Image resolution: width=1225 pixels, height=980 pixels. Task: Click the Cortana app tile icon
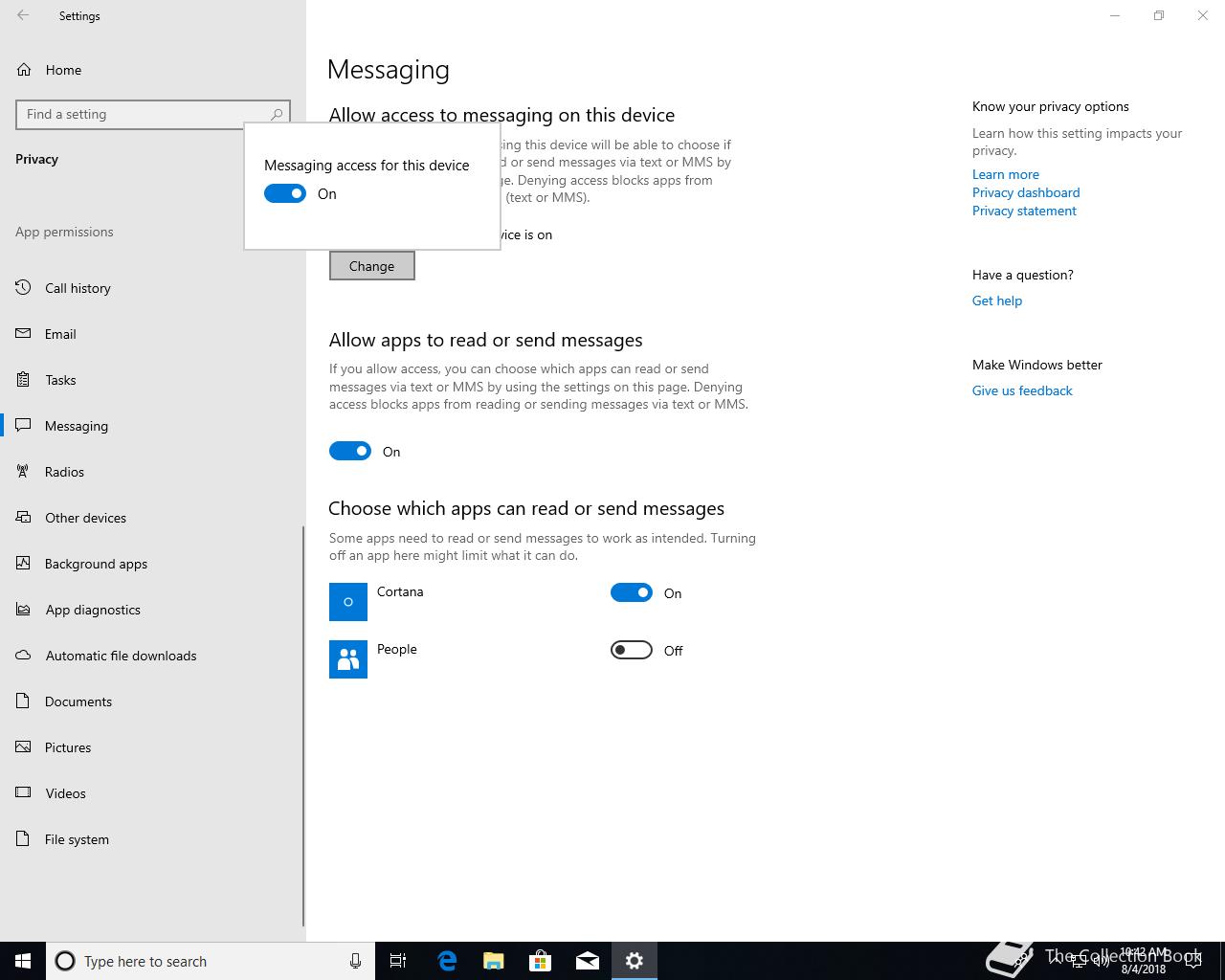click(348, 602)
